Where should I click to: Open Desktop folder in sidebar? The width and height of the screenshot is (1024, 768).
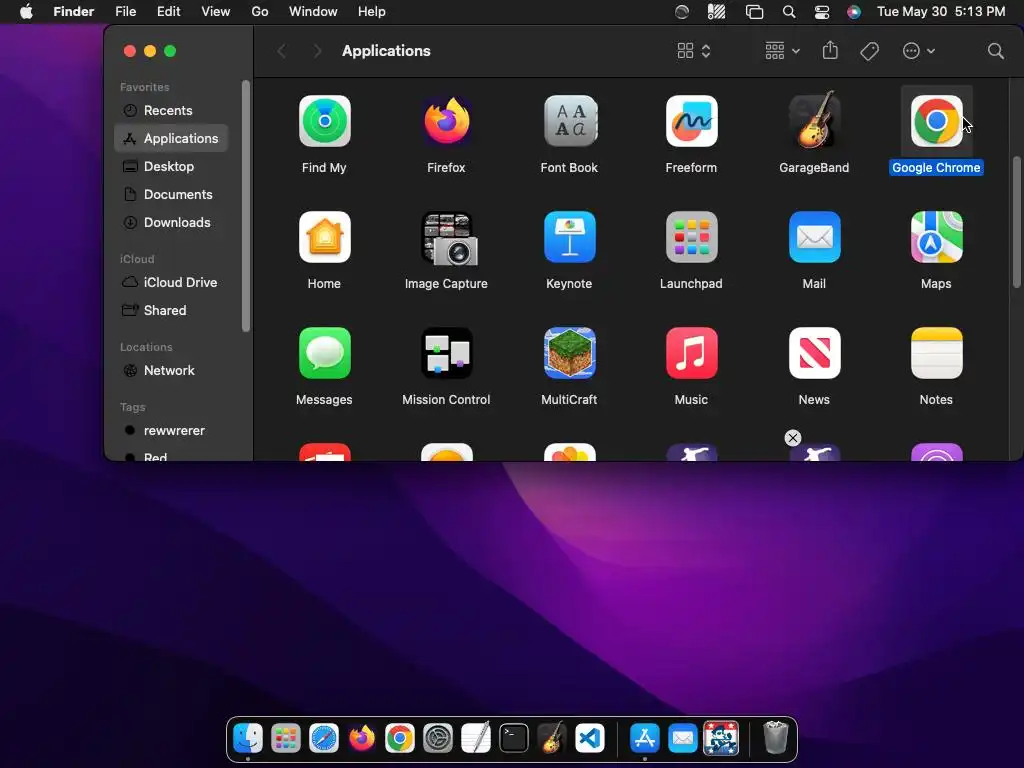(x=171, y=167)
